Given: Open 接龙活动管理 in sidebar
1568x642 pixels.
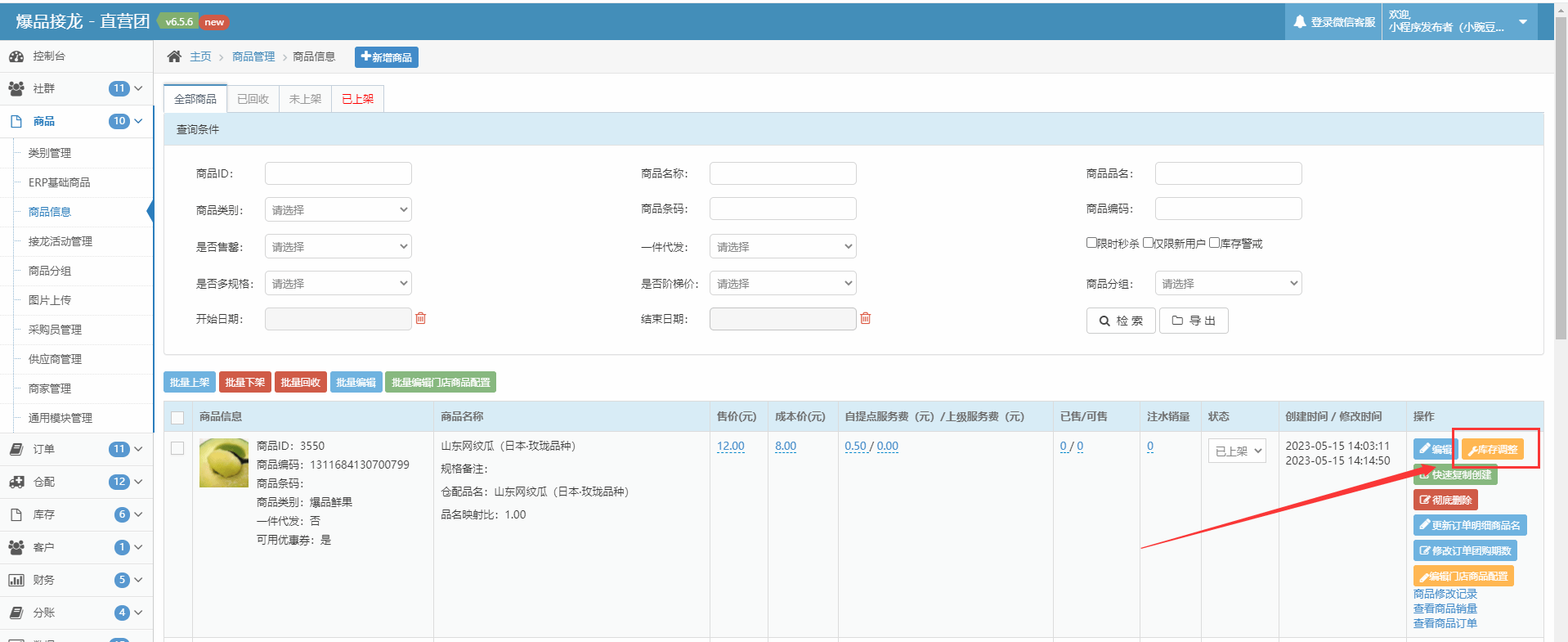Looking at the screenshot, I should [60, 241].
